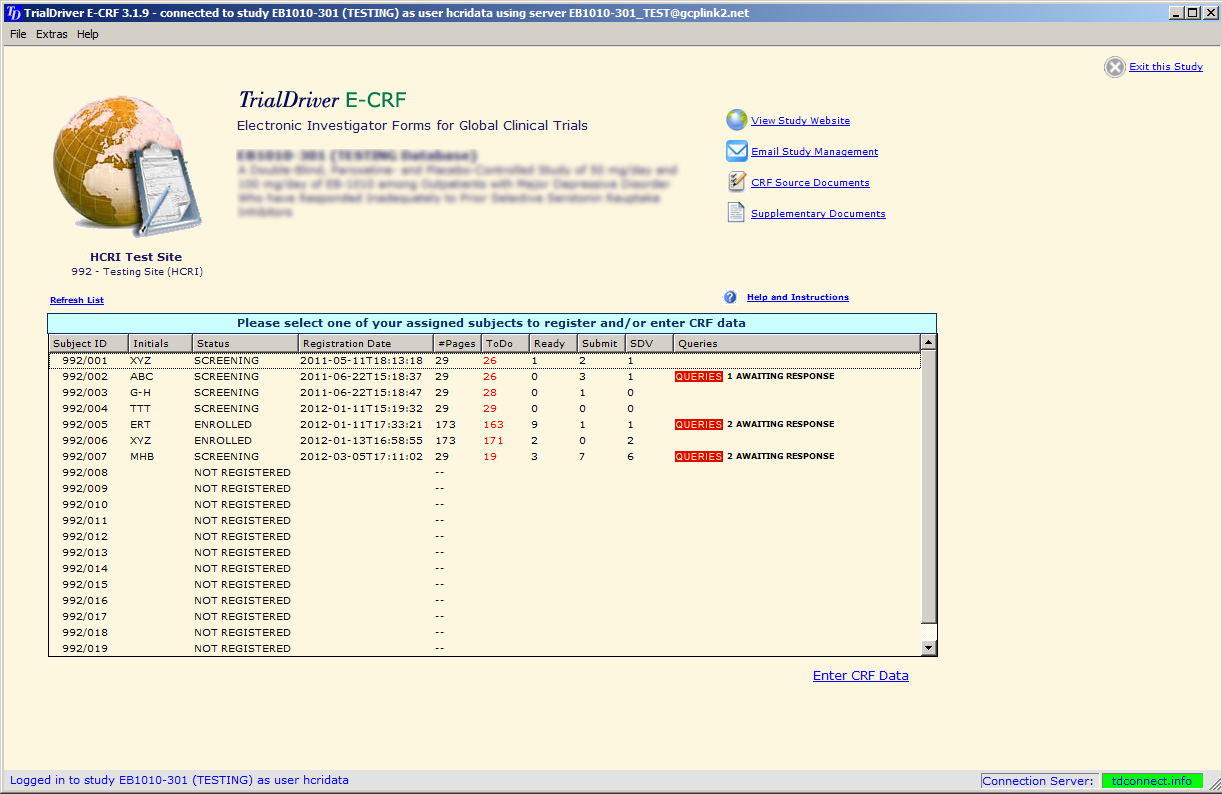
Task: Click the Exit this Study X icon
Action: (x=1114, y=67)
